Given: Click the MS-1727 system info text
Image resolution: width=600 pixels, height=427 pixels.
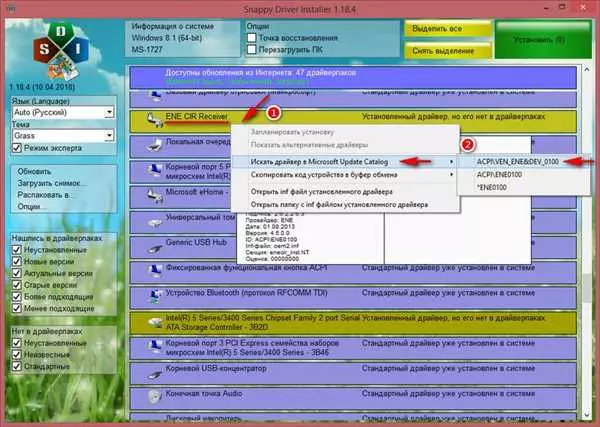Looking at the screenshot, I should tap(147, 50).
